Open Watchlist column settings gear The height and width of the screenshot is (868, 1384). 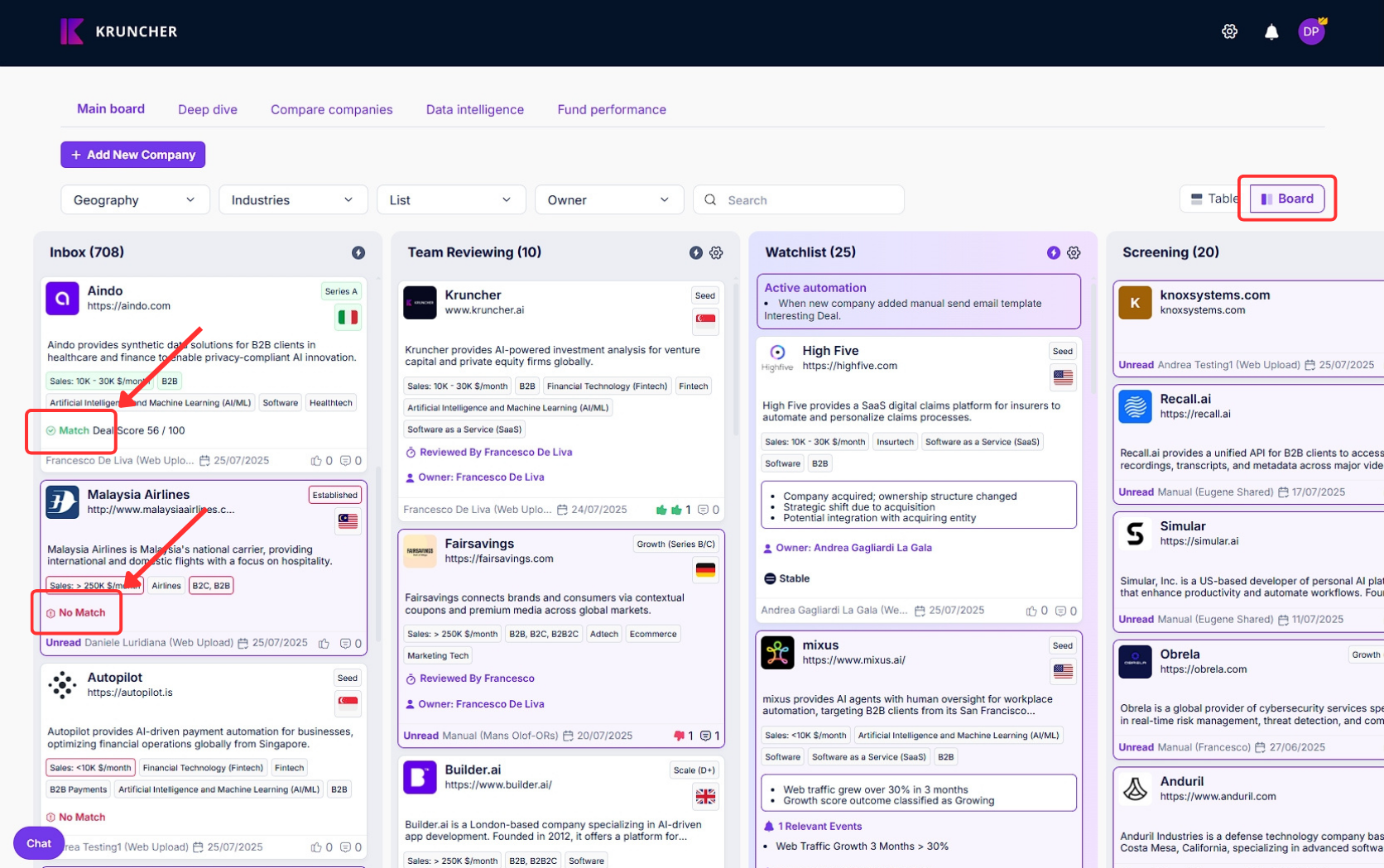coord(1074,252)
